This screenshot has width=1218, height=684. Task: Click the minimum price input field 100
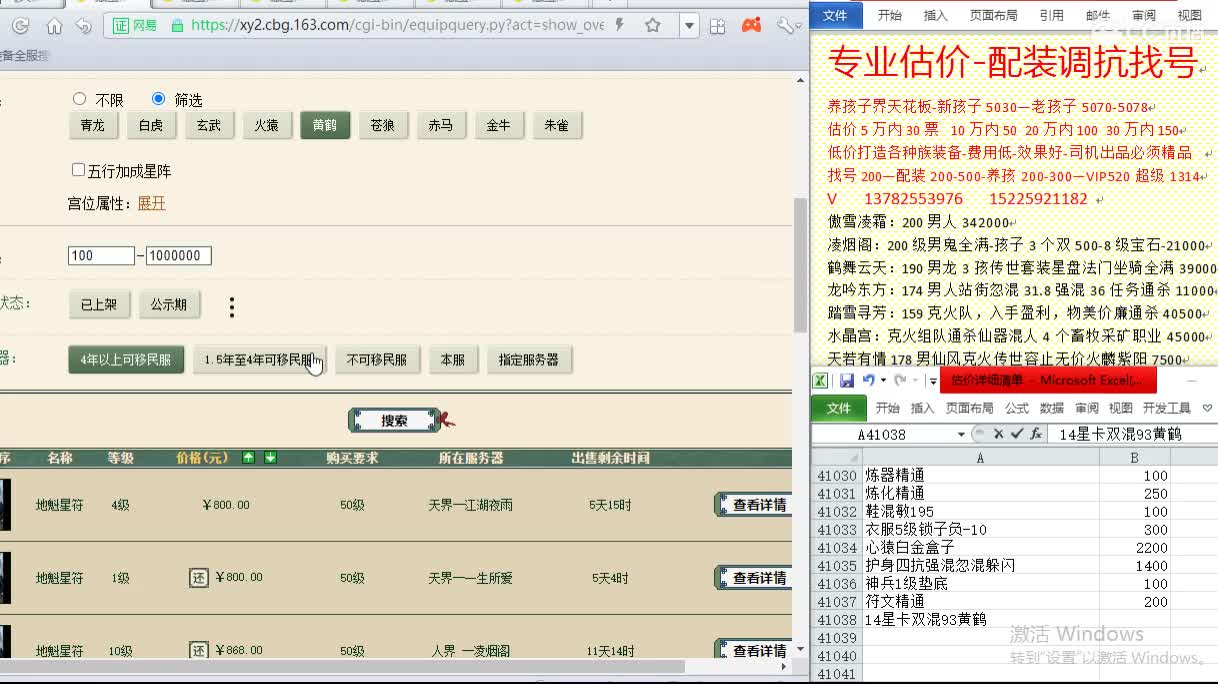point(101,255)
